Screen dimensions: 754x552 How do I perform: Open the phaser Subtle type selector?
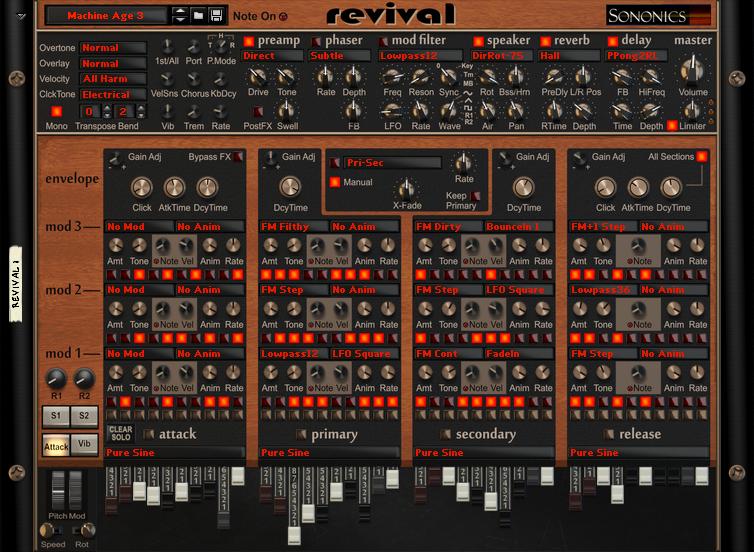pos(339,56)
